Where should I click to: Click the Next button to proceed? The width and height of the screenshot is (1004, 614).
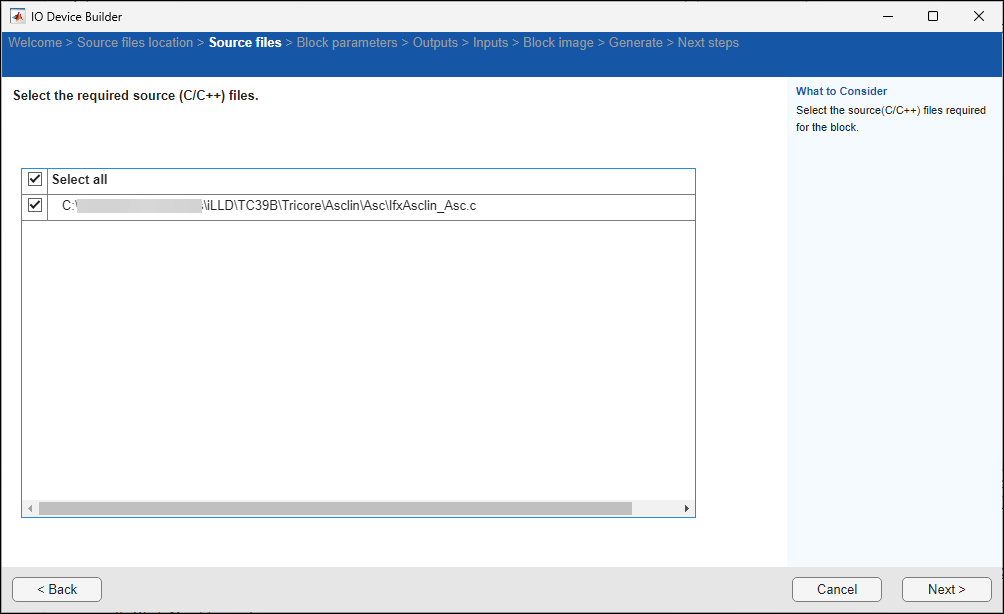point(946,589)
